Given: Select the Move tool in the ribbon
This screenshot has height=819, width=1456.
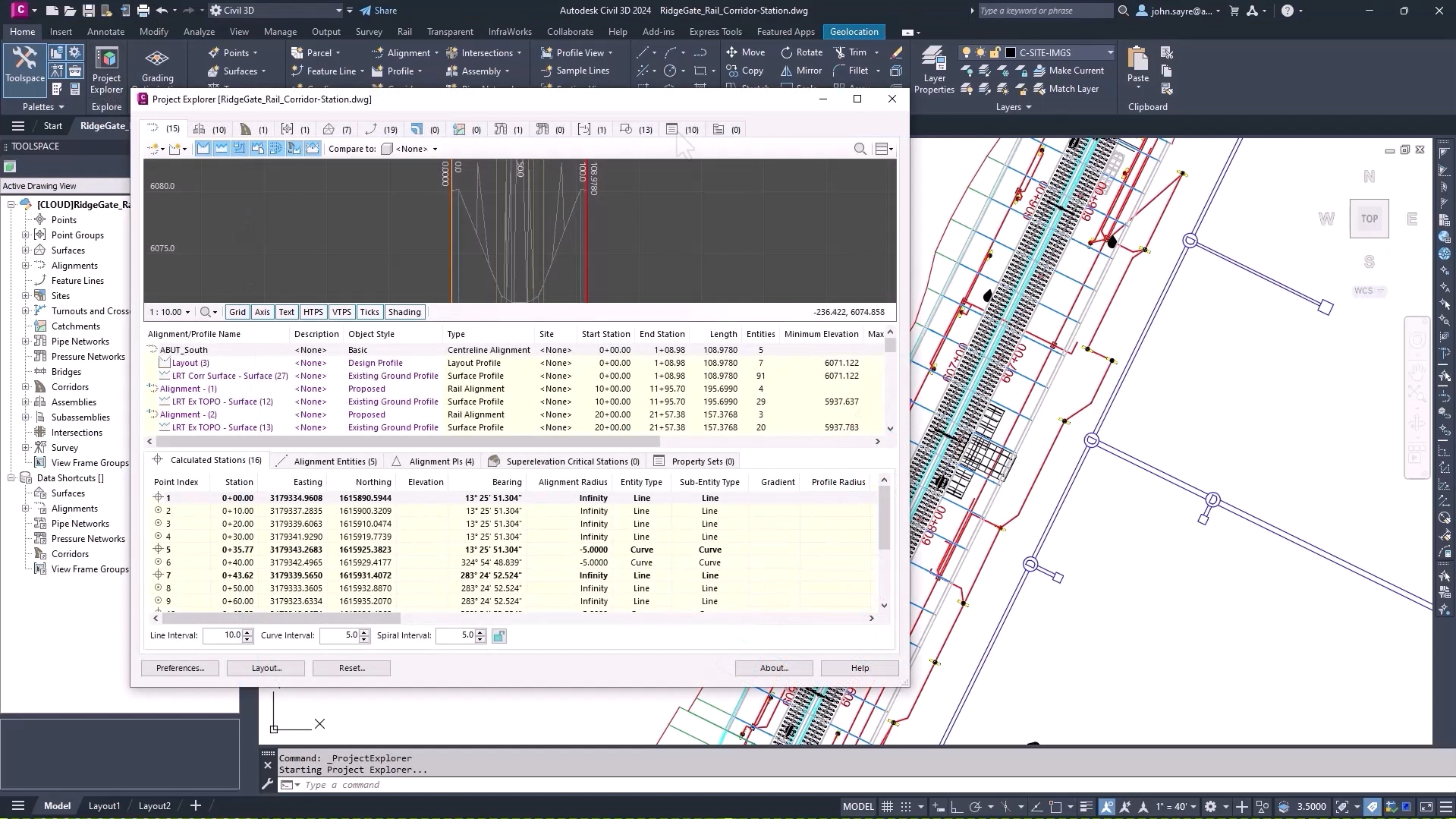Looking at the screenshot, I should click(745, 52).
